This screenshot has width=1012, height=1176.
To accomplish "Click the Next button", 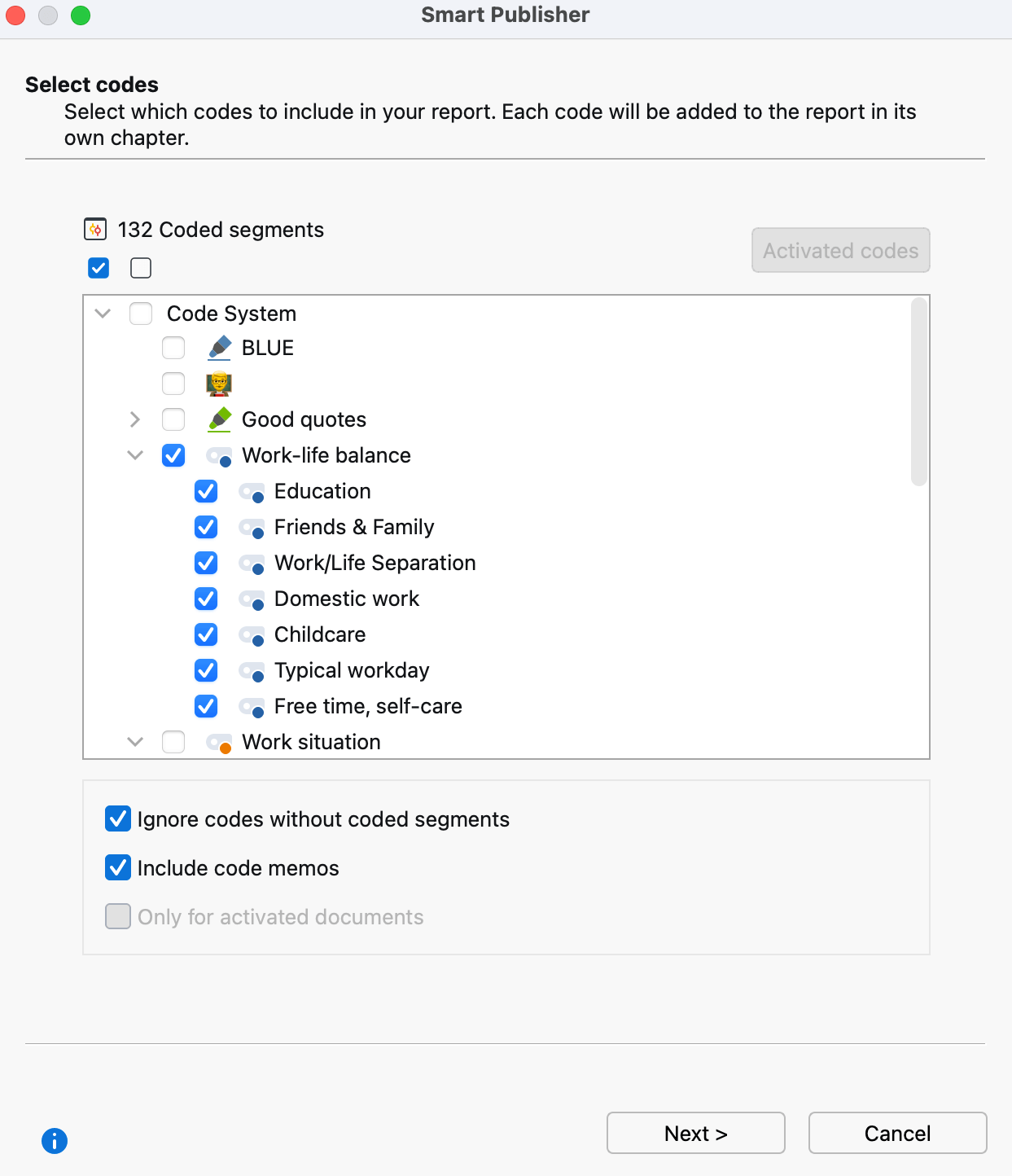I will coord(695,1133).
